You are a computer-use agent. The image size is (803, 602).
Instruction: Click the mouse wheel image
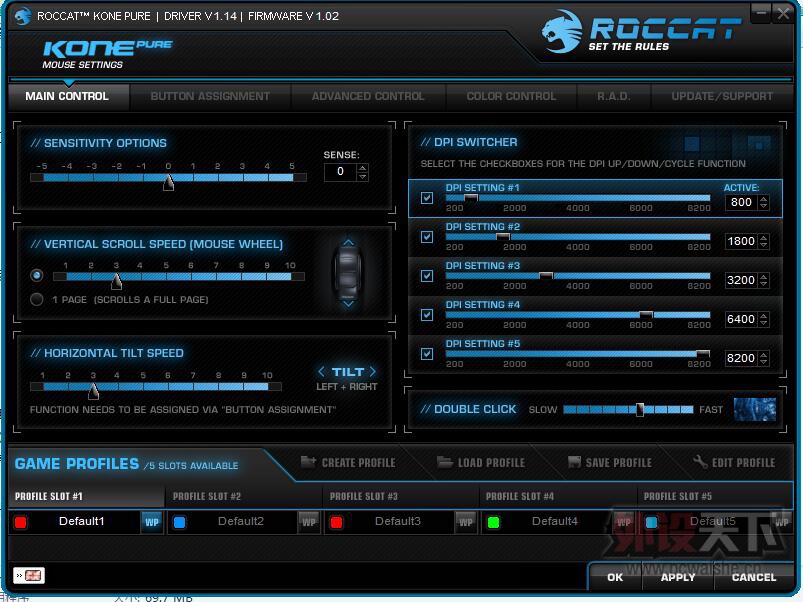point(348,273)
